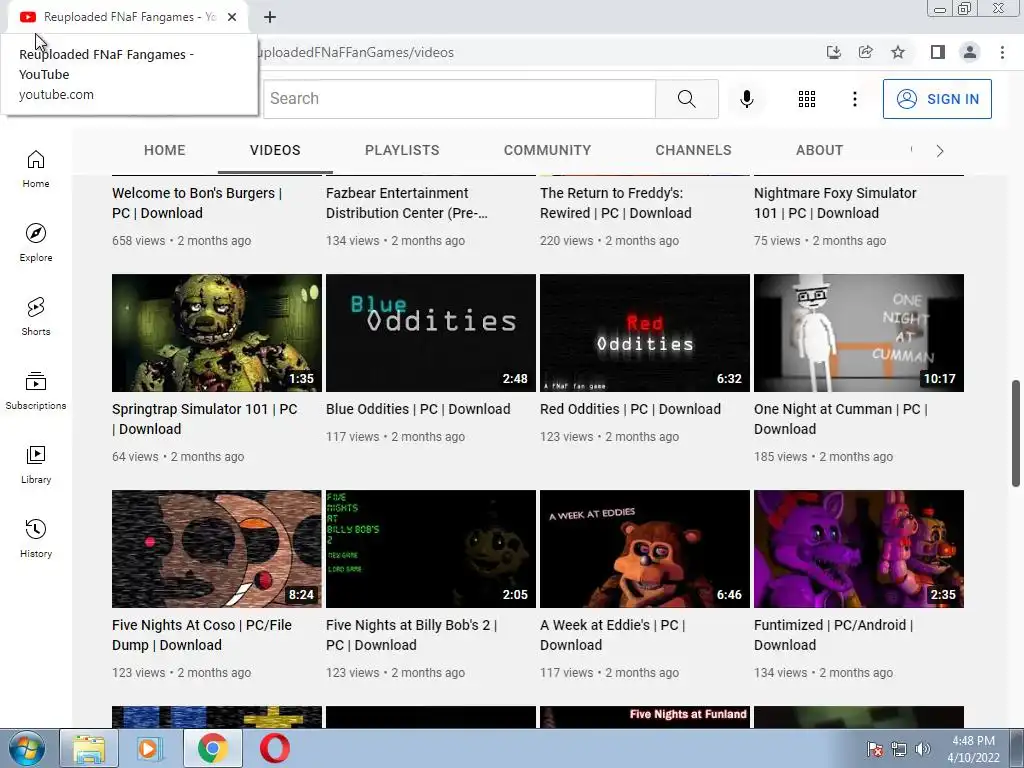Open Blue Oddities video thumbnail
The image size is (1024, 768).
[x=431, y=333]
